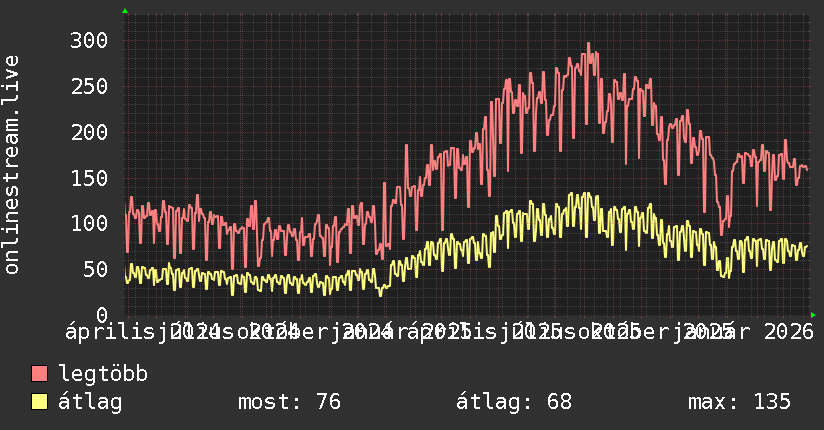824x430 pixels.
Task: Click the y-axis label 0
Action: coord(102,315)
